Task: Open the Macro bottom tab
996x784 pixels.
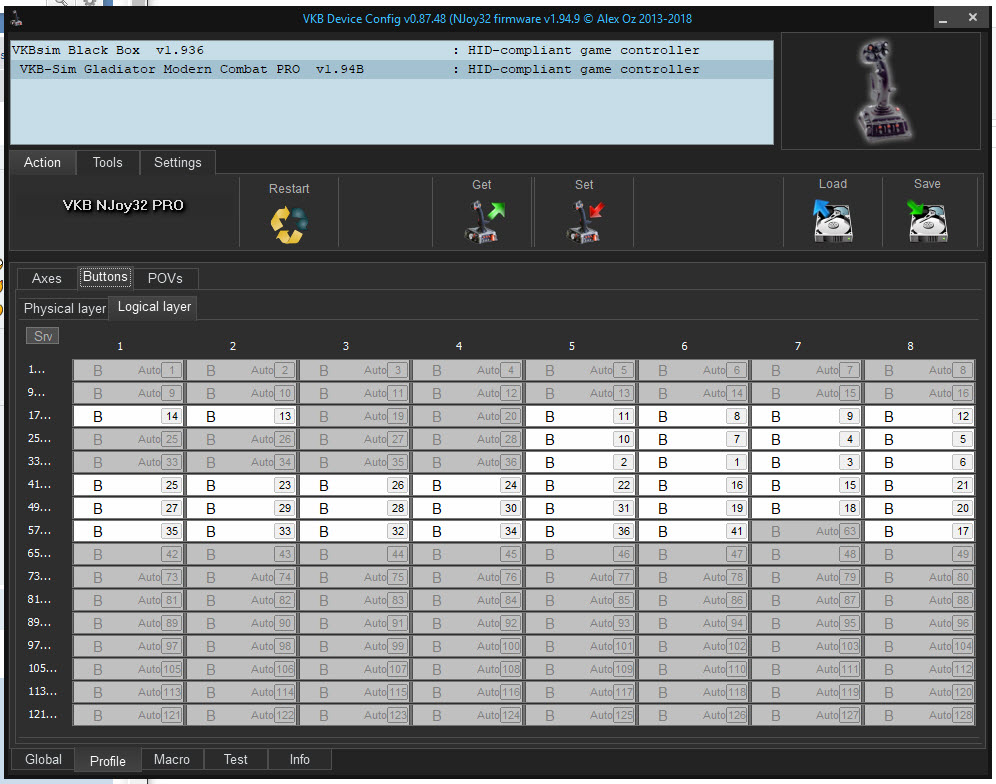Action: point(172,759)
